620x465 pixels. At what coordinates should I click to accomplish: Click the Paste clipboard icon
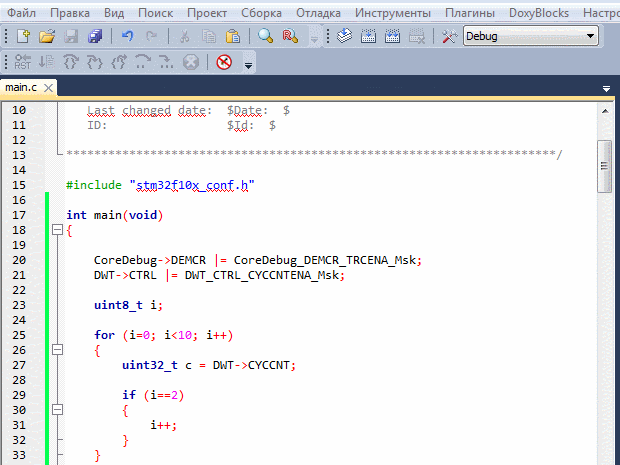click(x=231, y=36)
